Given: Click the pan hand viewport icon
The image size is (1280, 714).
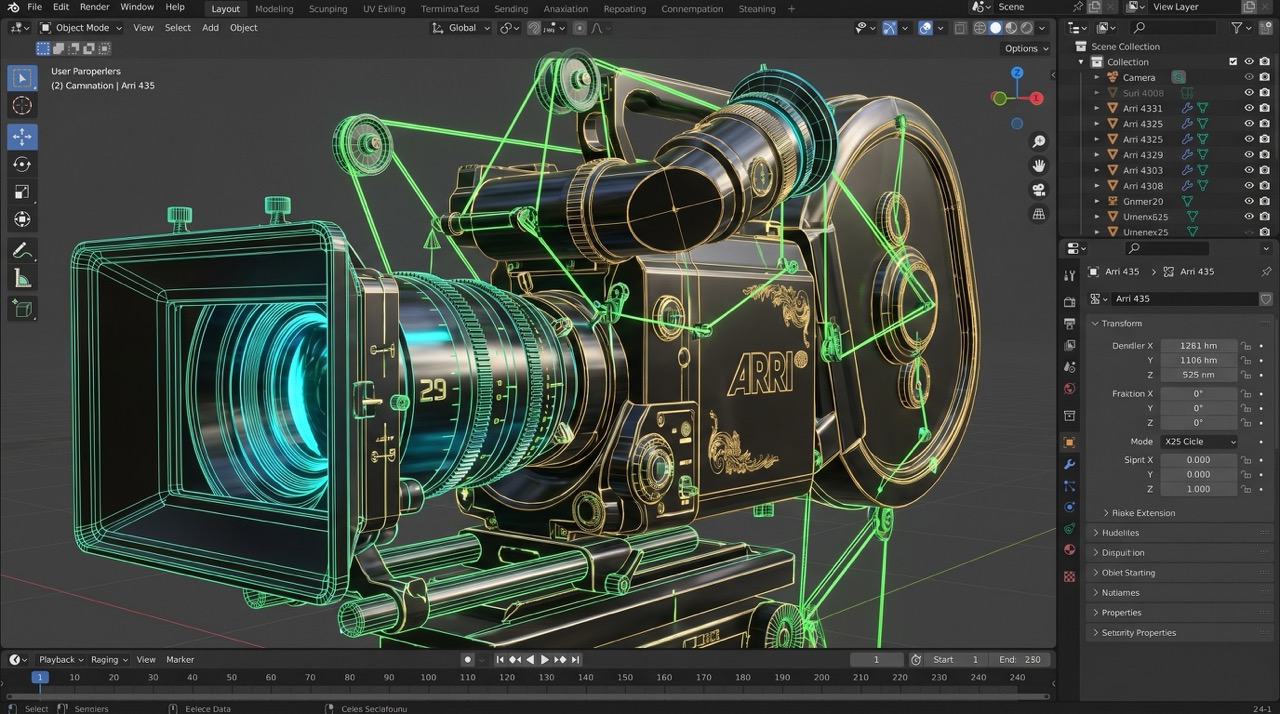Looking at the screenshot, I should click(1039, 166).
